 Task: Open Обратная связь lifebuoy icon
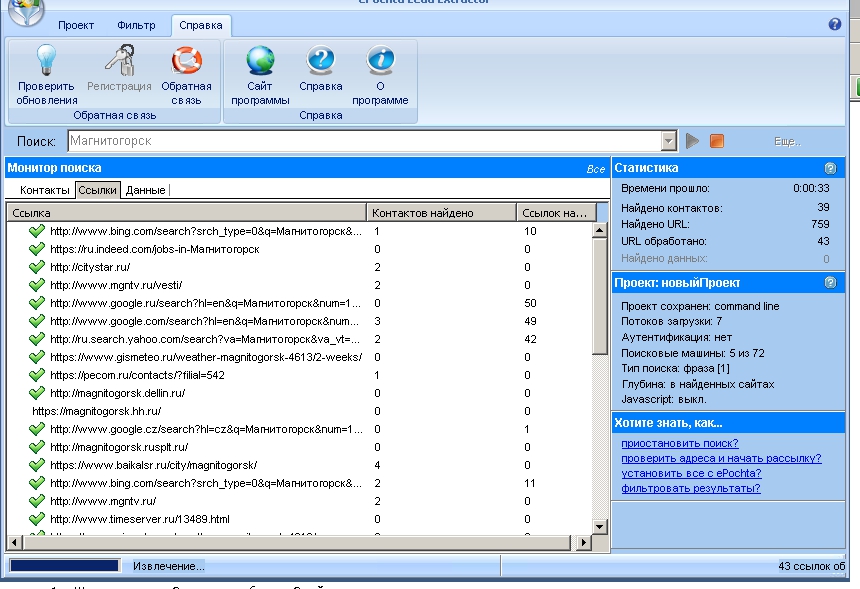(186, 59)
